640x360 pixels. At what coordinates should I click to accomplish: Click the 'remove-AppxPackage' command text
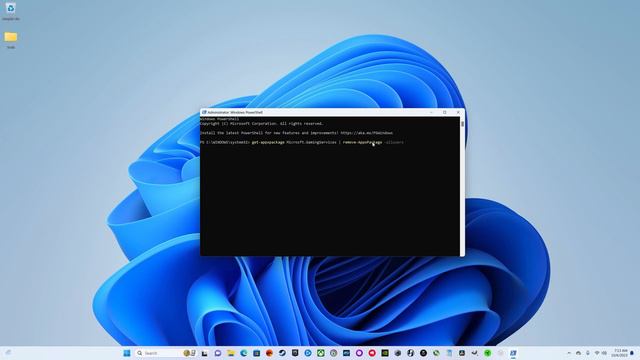(x=362, y=142)
